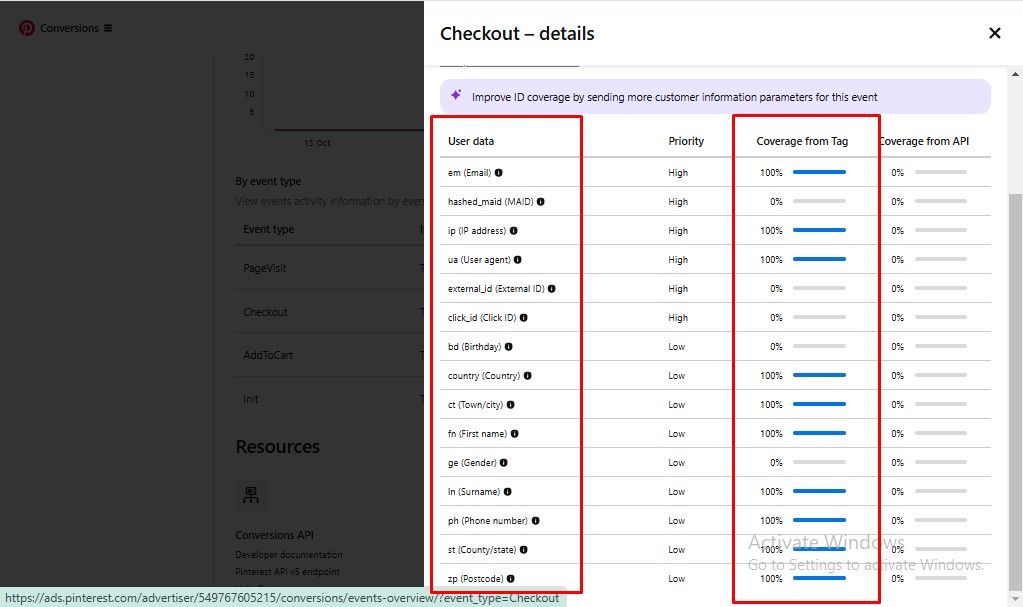Click the em (Email) tag coverage bar

tap(819, 173)
